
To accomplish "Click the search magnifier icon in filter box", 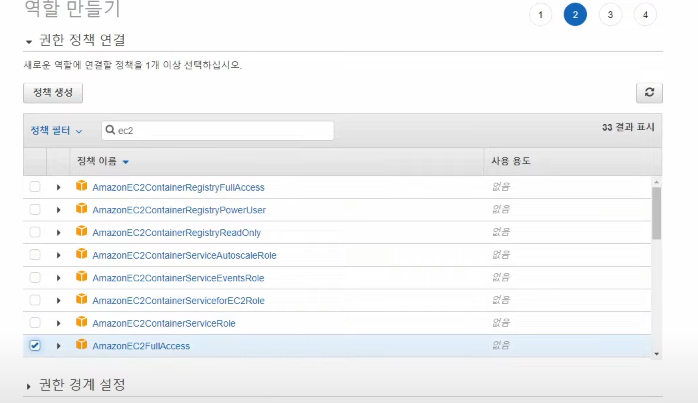I will click(x=110, y=130).
